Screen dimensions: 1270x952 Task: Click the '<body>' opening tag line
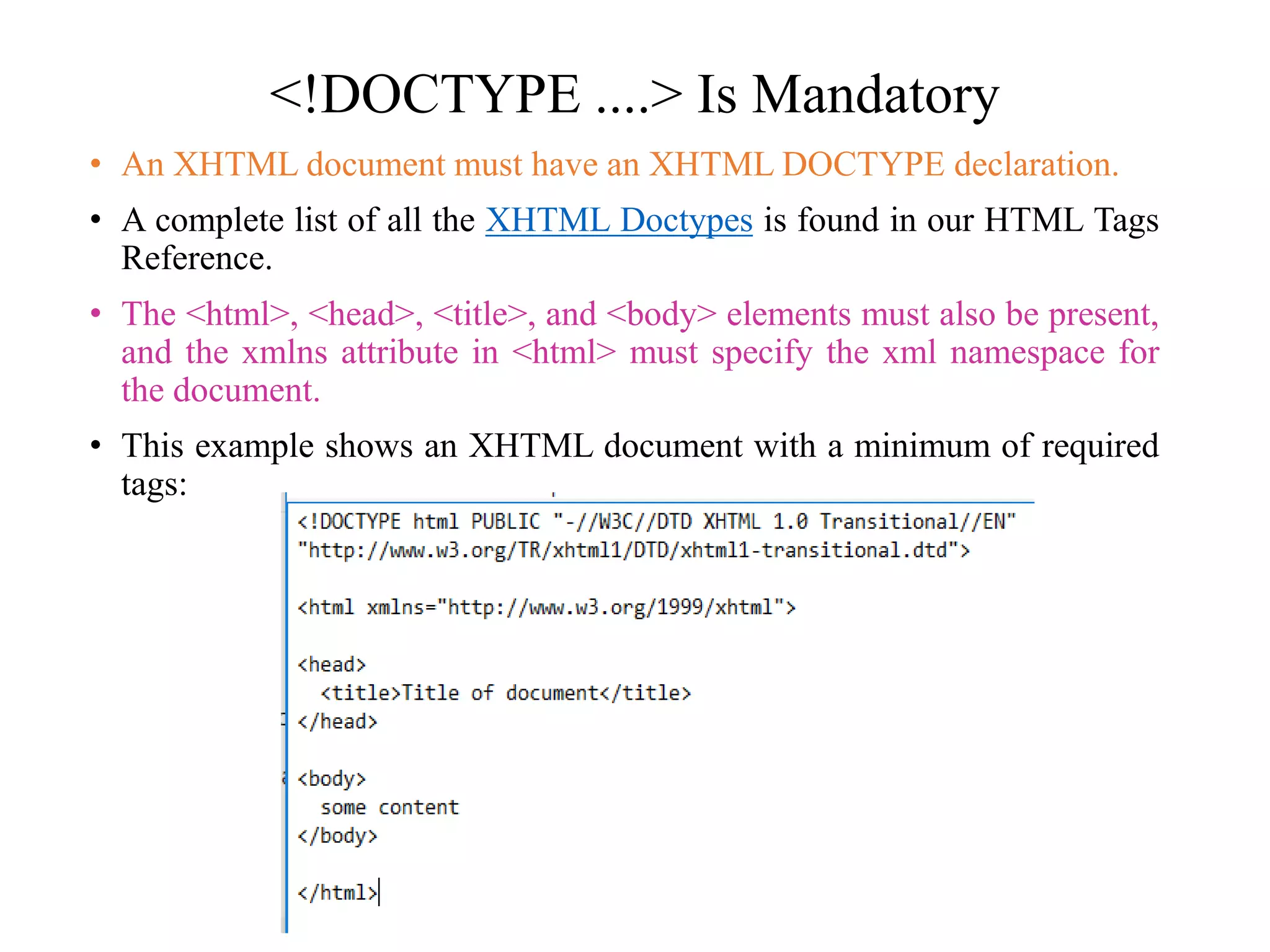tap(332, 779)
